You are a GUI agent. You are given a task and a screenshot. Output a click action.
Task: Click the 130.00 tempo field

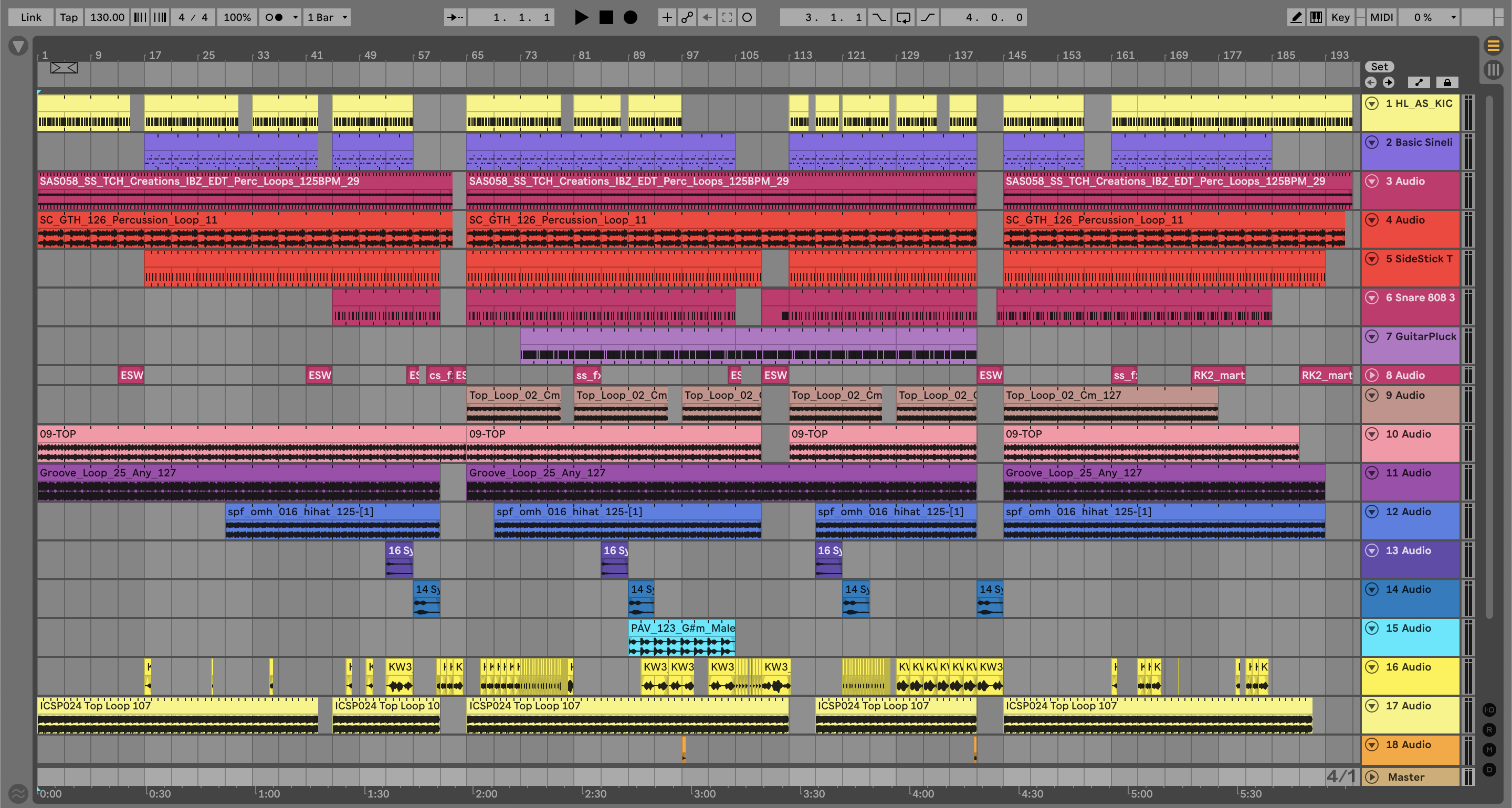pyautogui.click(x=107, y=18)
